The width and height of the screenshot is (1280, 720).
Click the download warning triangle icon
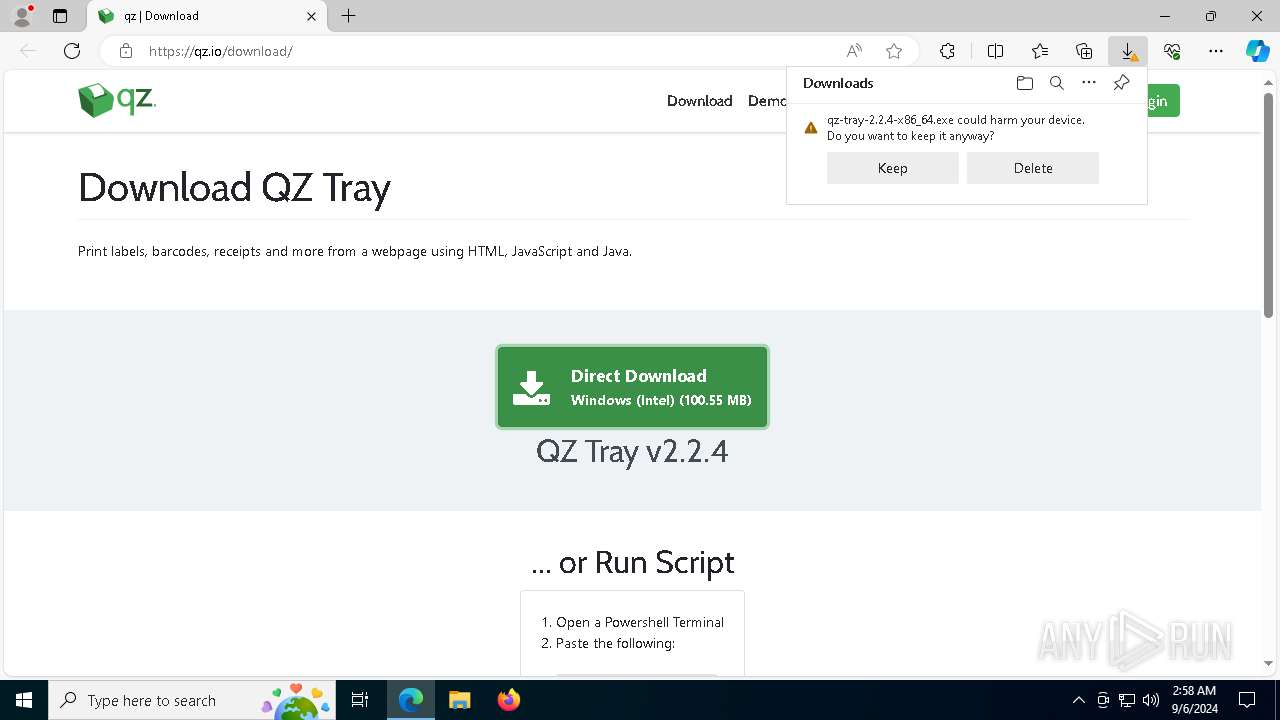tap(811, 128)
